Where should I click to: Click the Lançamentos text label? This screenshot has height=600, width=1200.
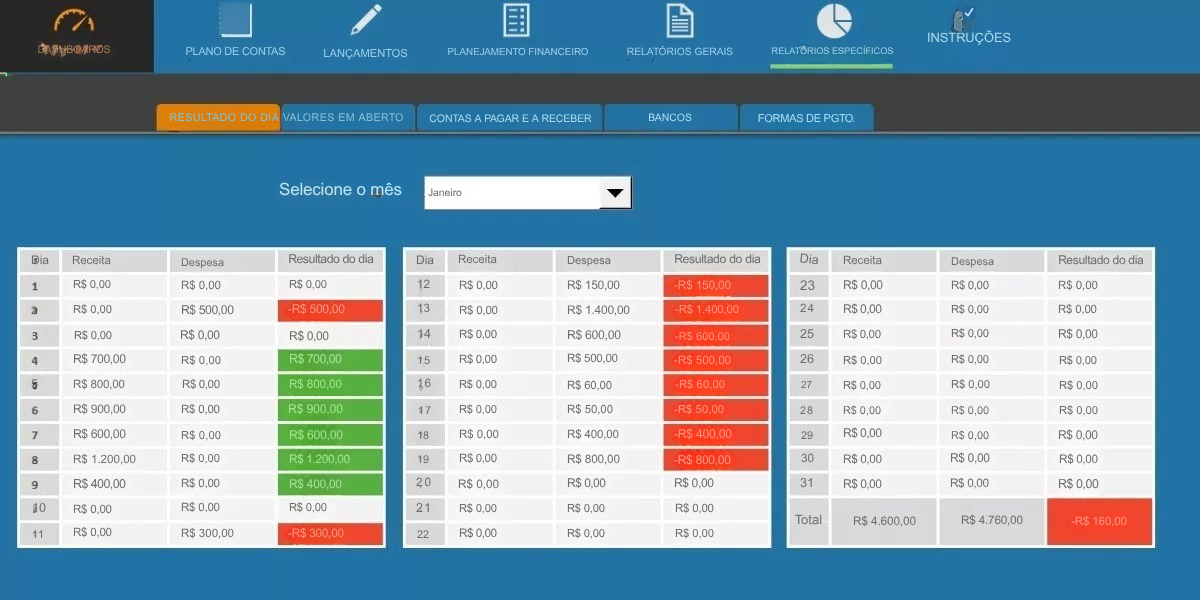pyautogui.click(x=366, y=53)
